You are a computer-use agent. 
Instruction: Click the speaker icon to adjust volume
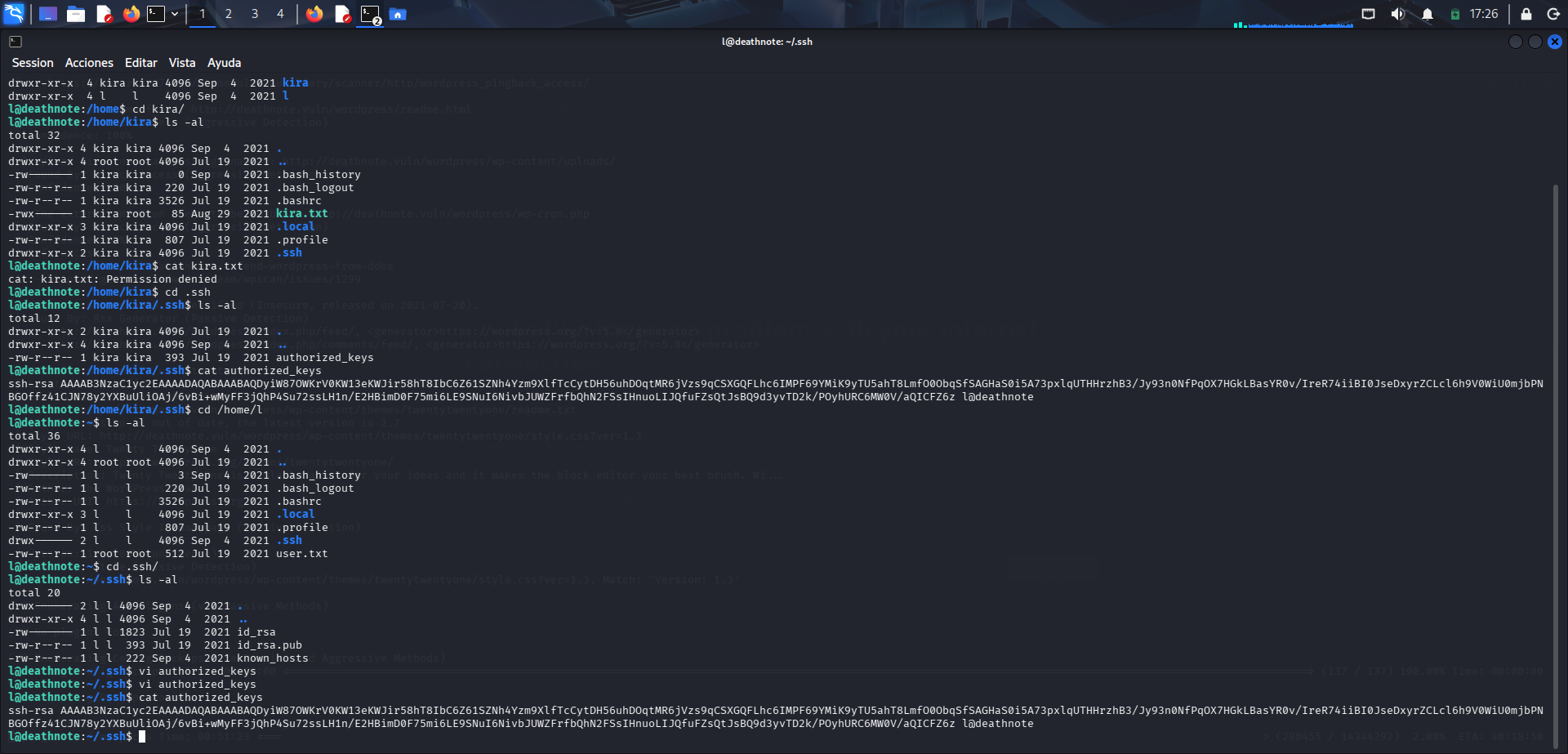click(1397, 14)
